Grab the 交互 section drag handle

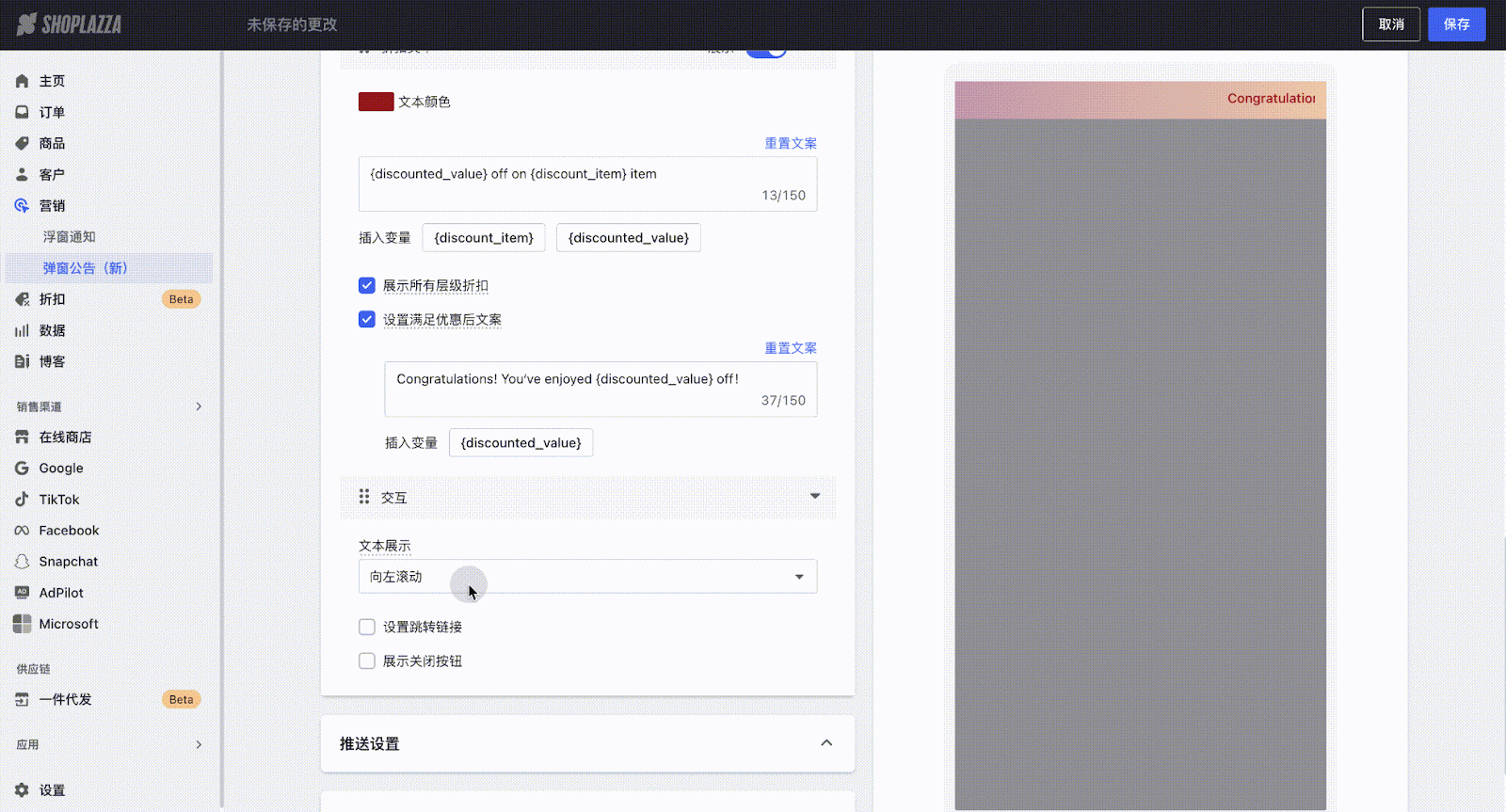pos(364,497)
